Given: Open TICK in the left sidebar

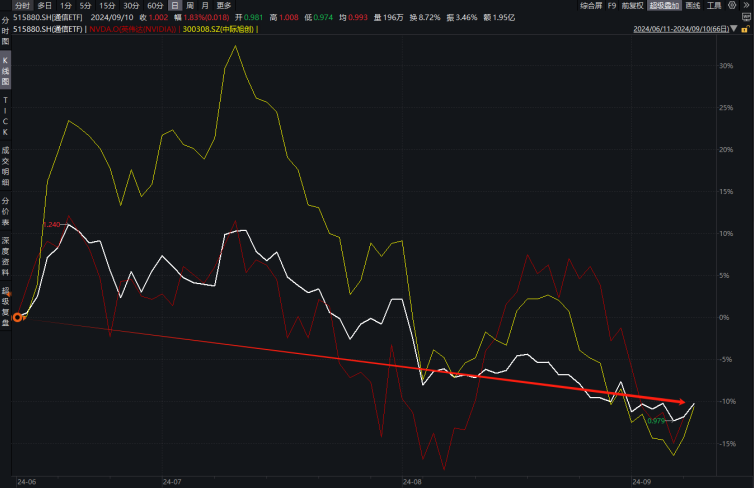Looking at the screenshot, I should pyautogui.click(x=5, y=116).
